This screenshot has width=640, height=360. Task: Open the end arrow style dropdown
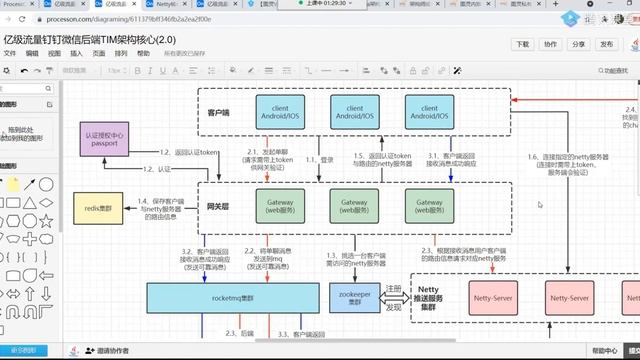pyautogui.click(x=344, y=71)
